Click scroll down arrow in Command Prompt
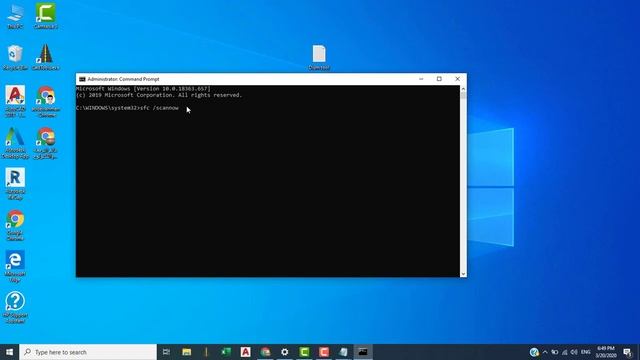 click(x=463, y=274)
